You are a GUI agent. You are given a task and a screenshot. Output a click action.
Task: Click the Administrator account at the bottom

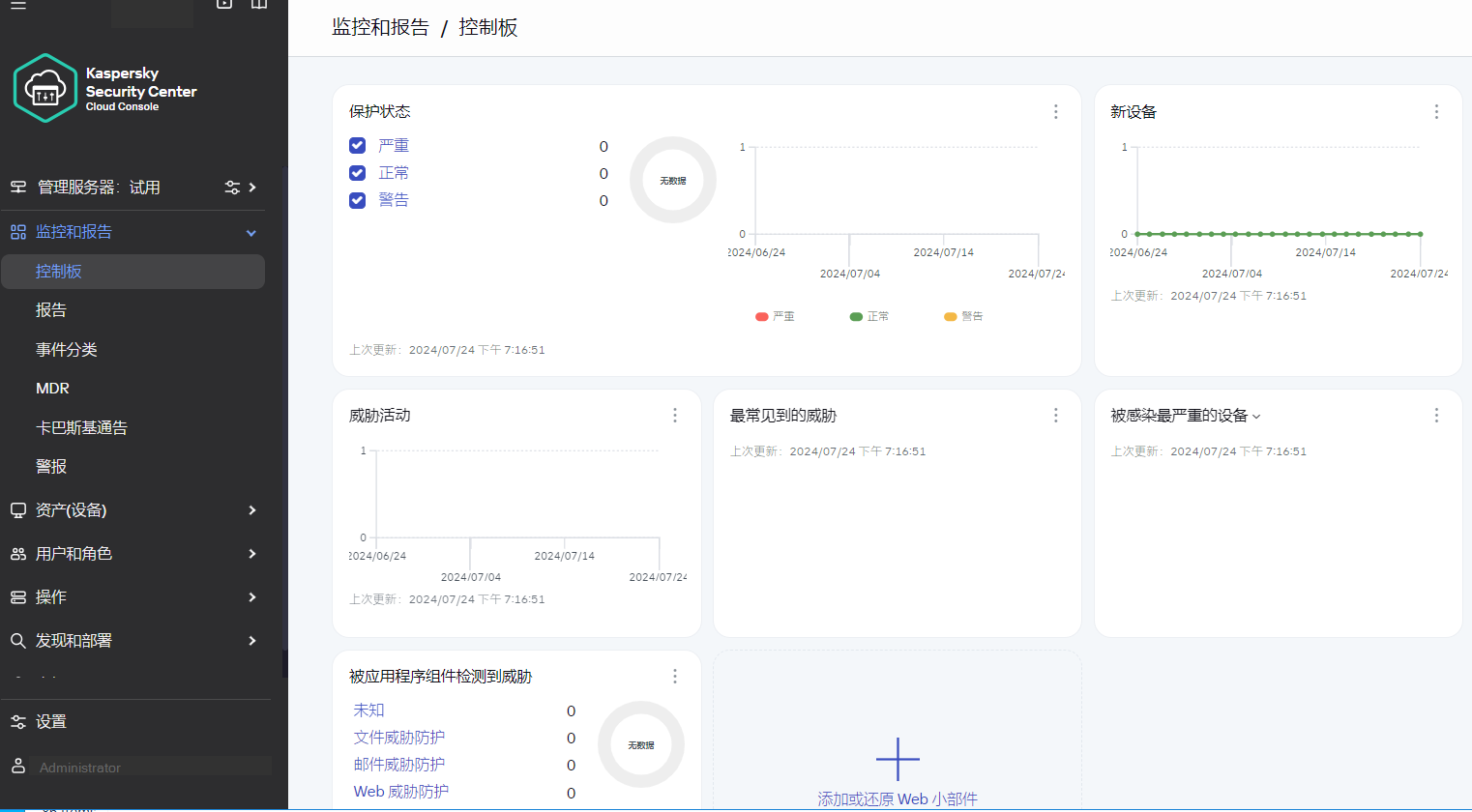coord(80,767)
